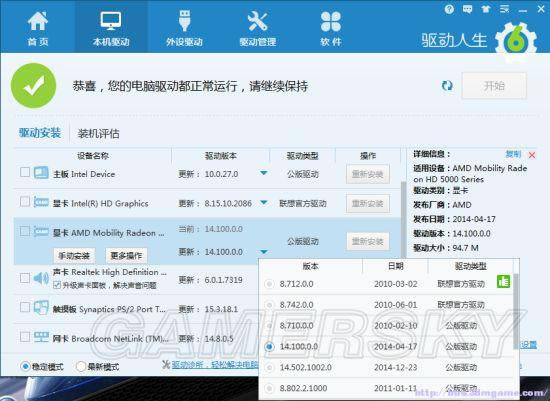Screen dimensions: 550x401
Task: Toggle 升级声卡 sound fix checkbox
Action: coord(57,285)
